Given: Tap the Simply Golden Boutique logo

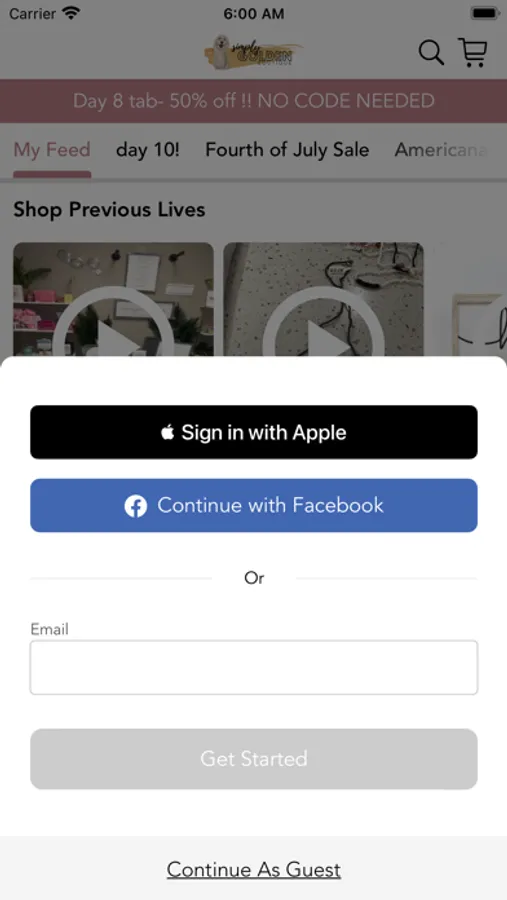Looking at the screenshot, I should pos(253,52).
